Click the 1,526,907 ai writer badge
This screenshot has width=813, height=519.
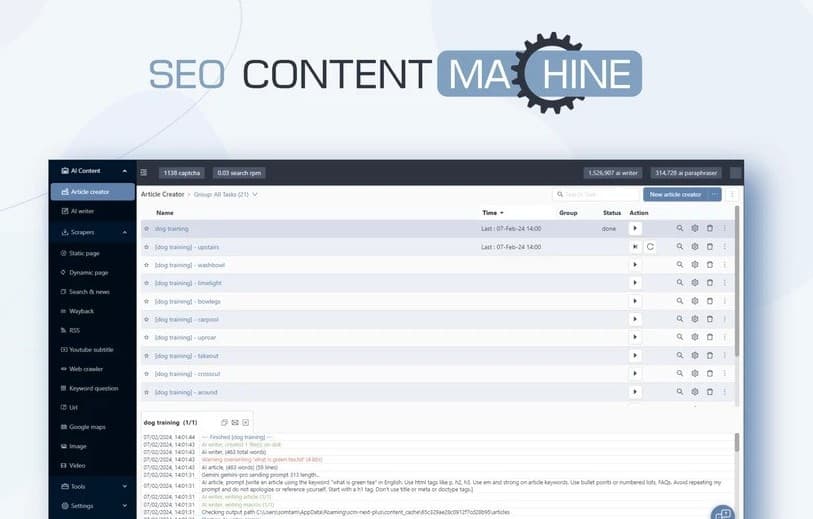tap(613, 173)
